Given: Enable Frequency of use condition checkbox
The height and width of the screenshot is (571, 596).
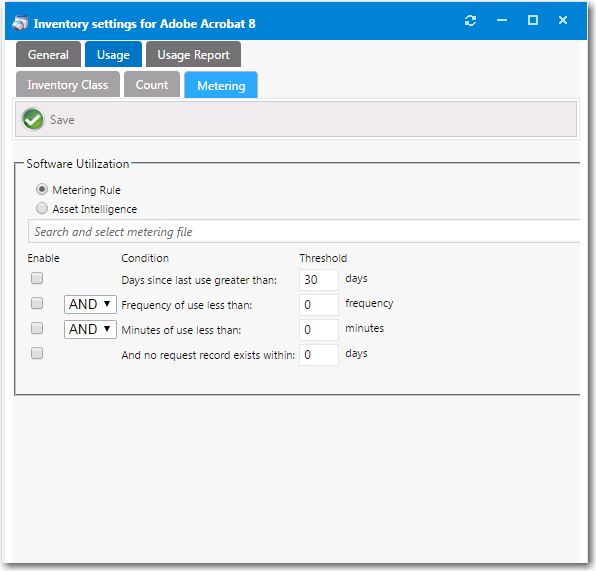Looking at the screenshot, I should coord(37,303).
